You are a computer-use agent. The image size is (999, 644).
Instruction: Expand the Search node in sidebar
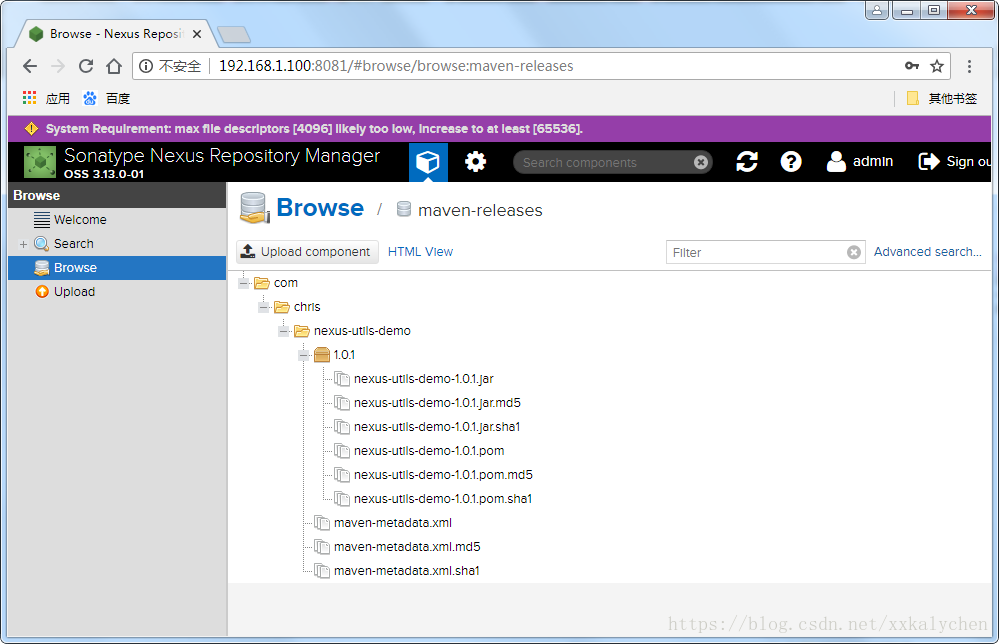coord(24,244)
